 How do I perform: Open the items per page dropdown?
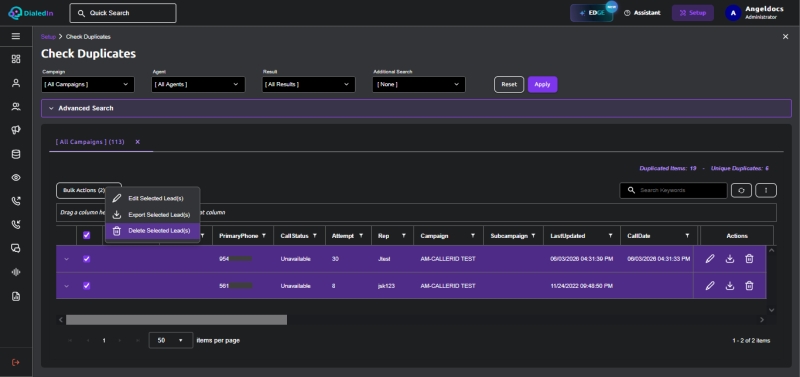171,340
